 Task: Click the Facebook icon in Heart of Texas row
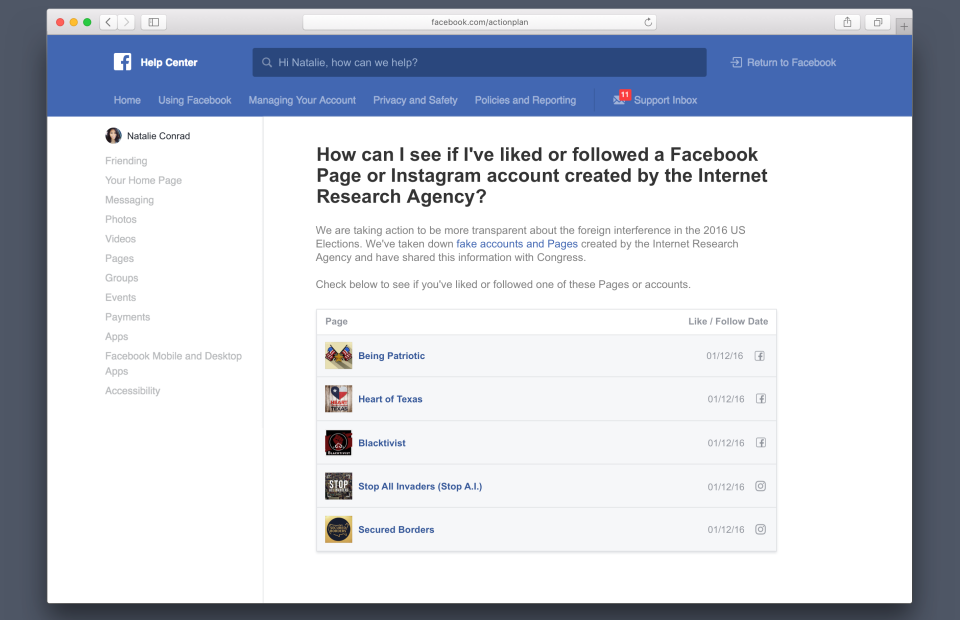[760, 398]
